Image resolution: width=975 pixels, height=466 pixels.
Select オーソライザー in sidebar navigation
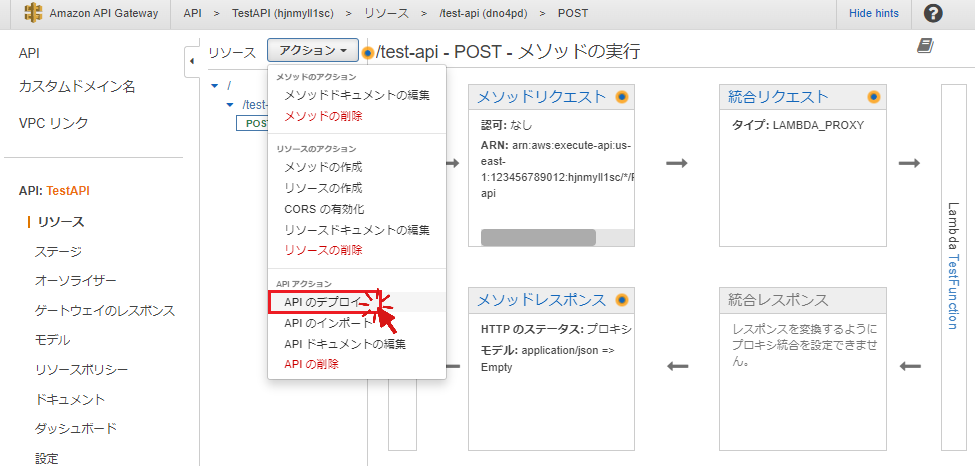pyautogui.click(x=76, y=281)
